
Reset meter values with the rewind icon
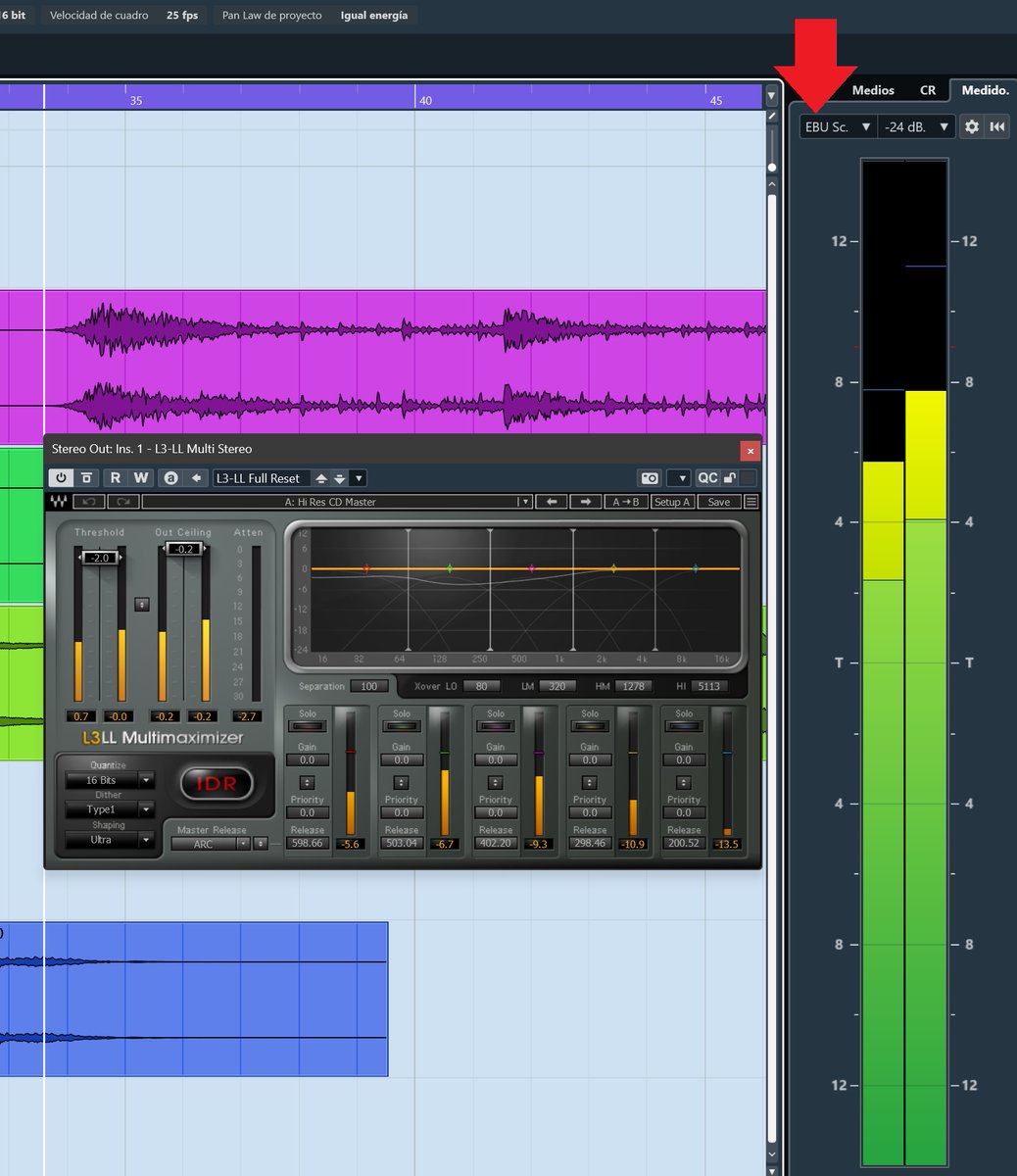tap(997, 126)
